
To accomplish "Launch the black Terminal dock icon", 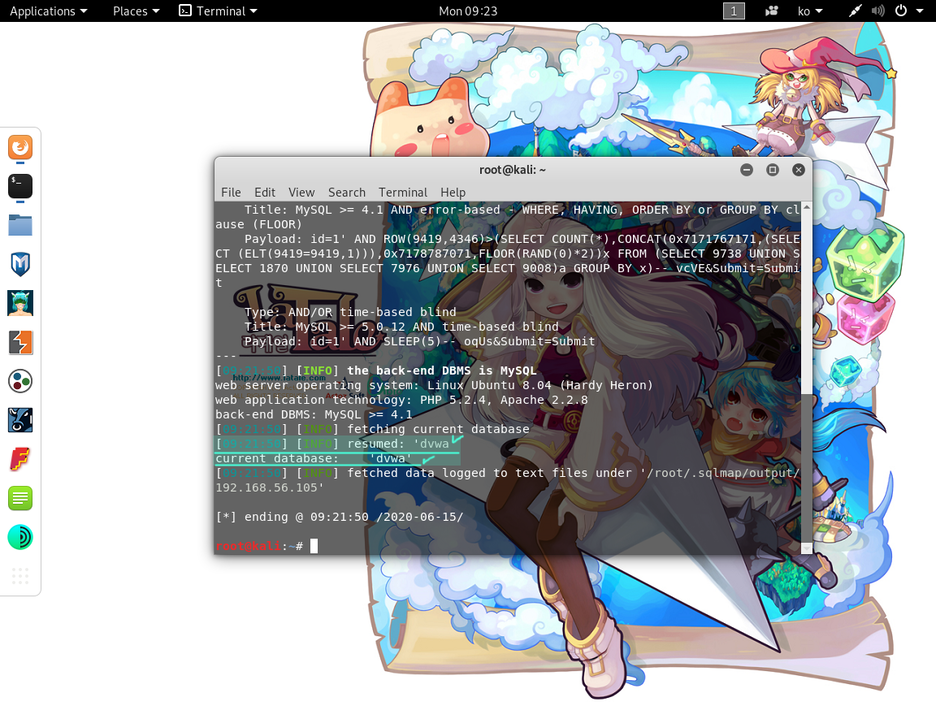I will pyautogui.click(x=20, y=186).
